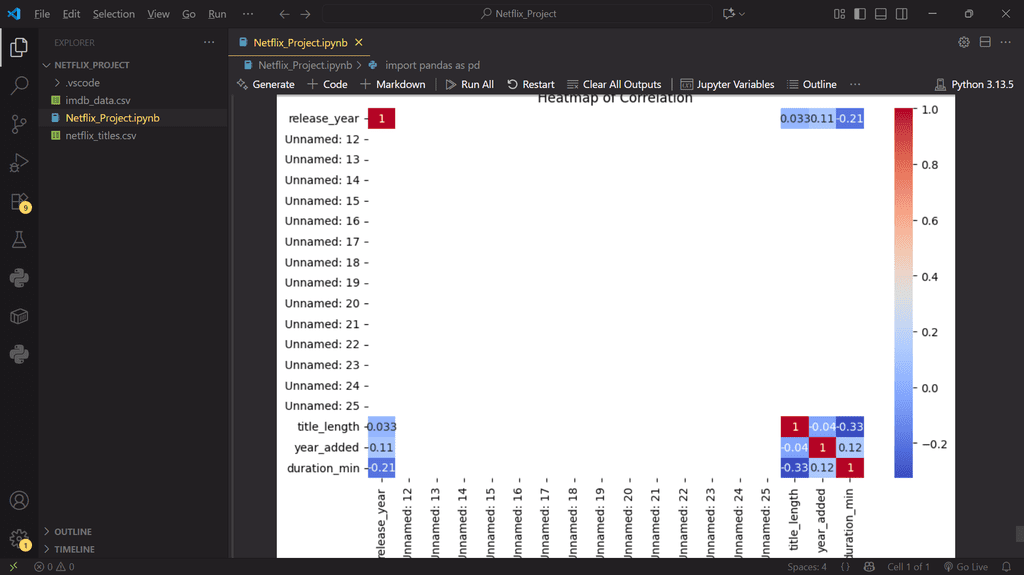
Task: Click the heatmap color bar legend
Action: coord(903,293)
